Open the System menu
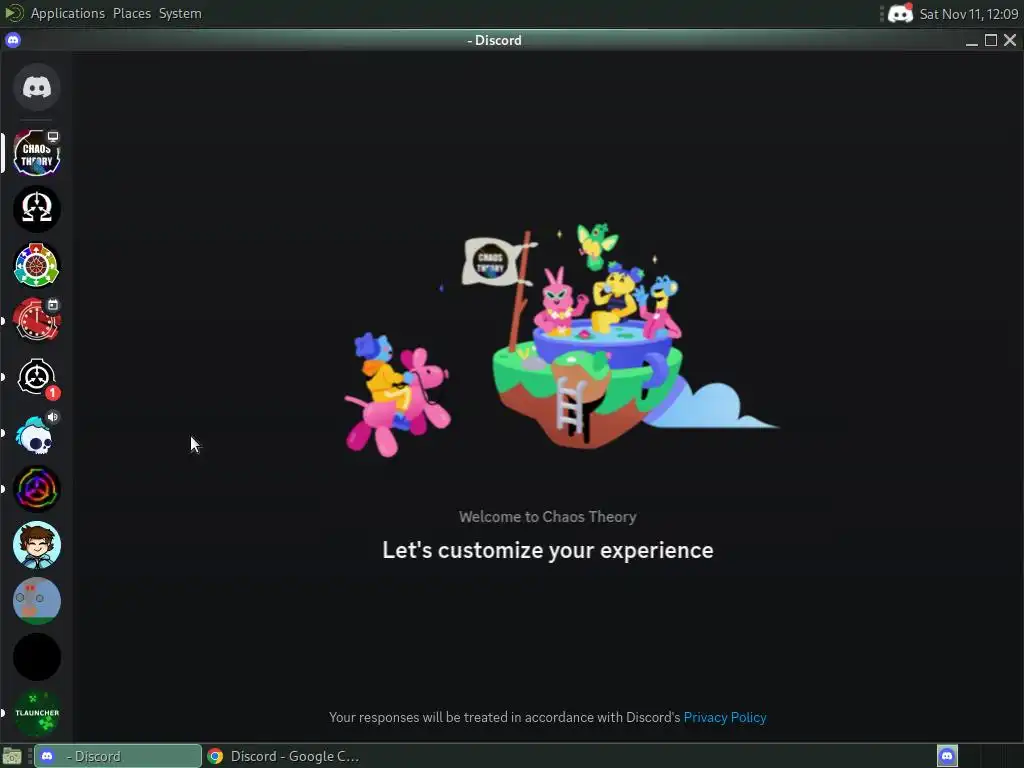Image resolution: width=1024 pixels, height=768 pixels. pyautogui.click(x=180, y=13)
